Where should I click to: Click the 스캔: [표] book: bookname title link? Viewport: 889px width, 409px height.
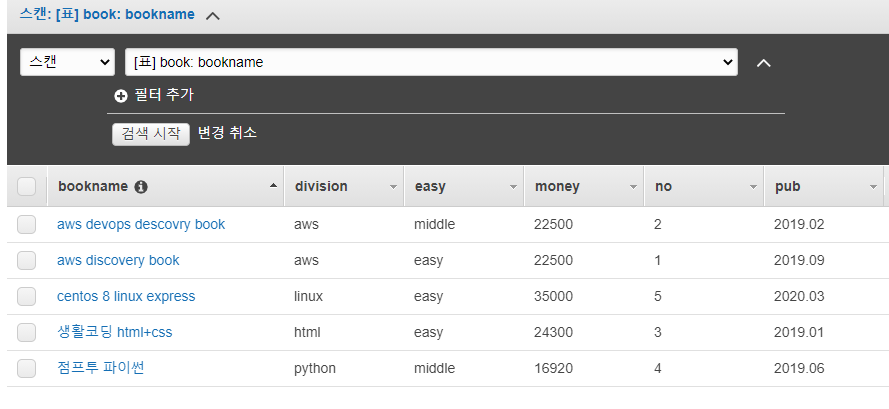[107, 14]
